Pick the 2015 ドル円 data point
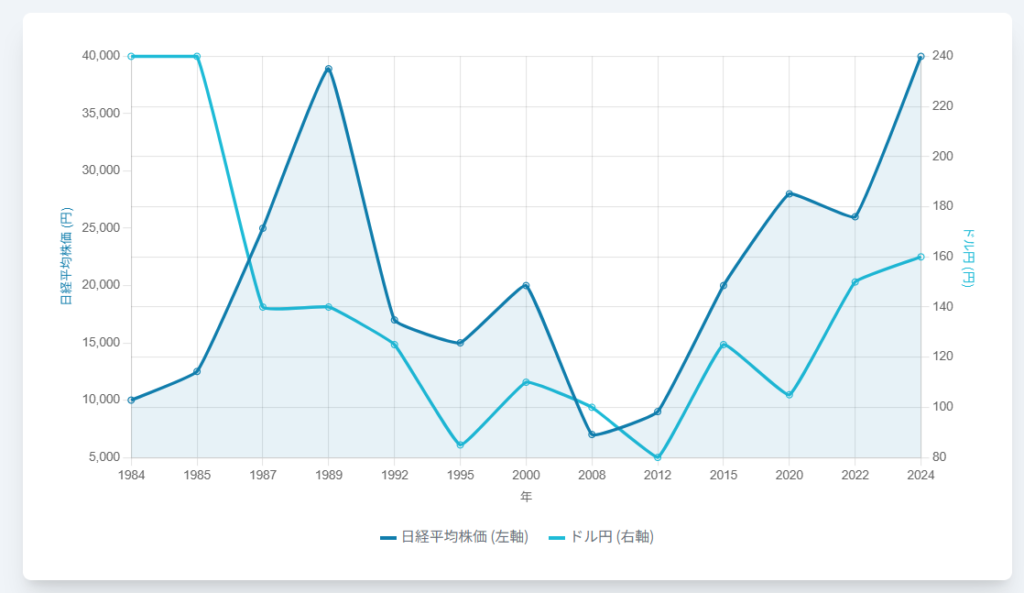1024x593 pixels. (723, 344)
